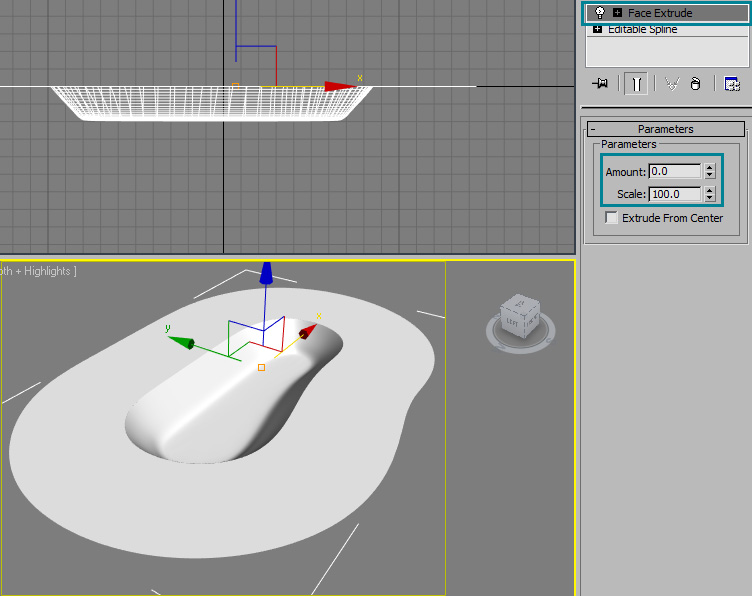Enable Extrude From Center checkbox
The height and width of the screenshot is (596, 752).
pos(612,218)
